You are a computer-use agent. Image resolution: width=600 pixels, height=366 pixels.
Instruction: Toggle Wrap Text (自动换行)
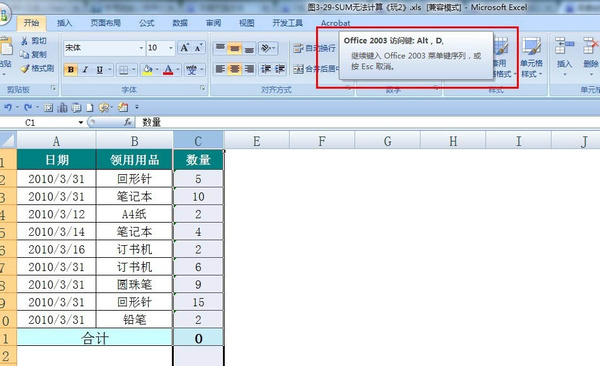[x=314, y=48]
